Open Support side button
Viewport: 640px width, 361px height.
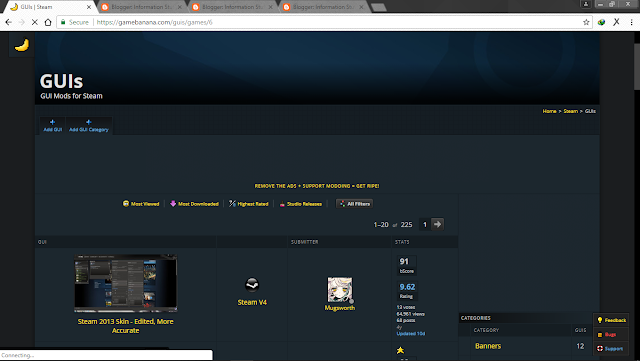[611, 348]
